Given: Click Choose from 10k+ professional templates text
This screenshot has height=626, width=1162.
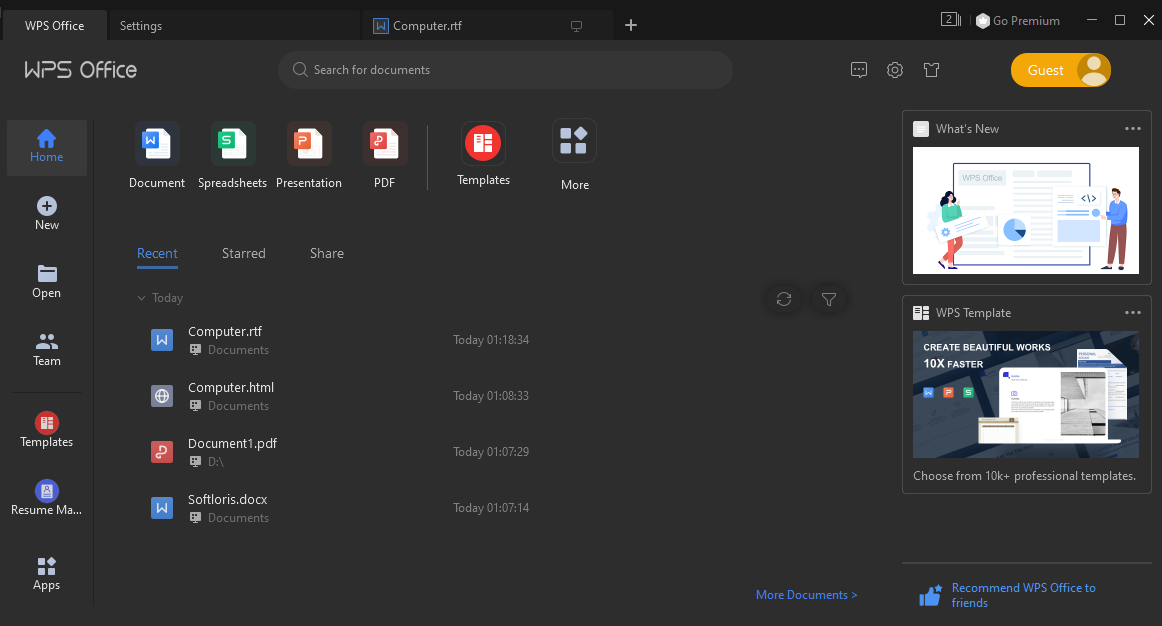Looking at the screenshot, I should pyautogui.click(x=1024, y=476).
